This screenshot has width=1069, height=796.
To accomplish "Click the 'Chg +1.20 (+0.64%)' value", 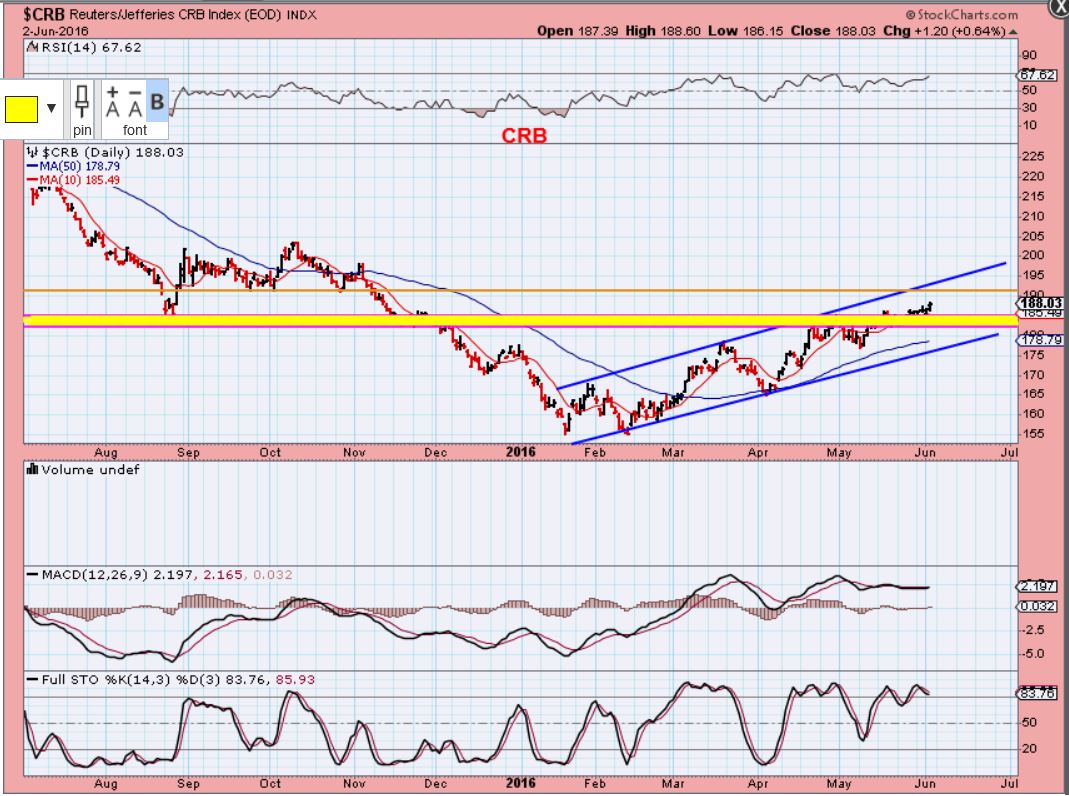I will 945,31.
